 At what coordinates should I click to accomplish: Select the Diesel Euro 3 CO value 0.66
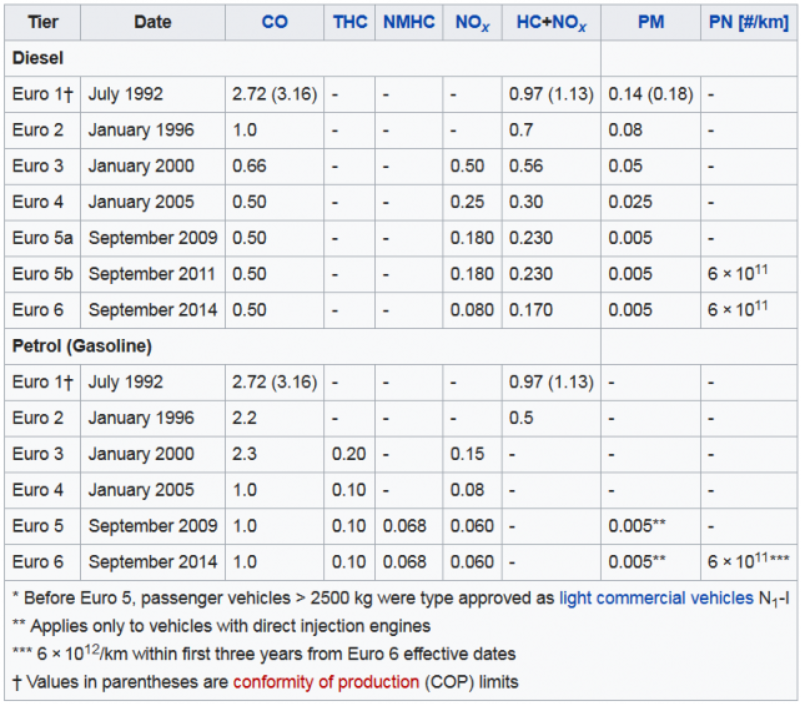coord(249,166)
